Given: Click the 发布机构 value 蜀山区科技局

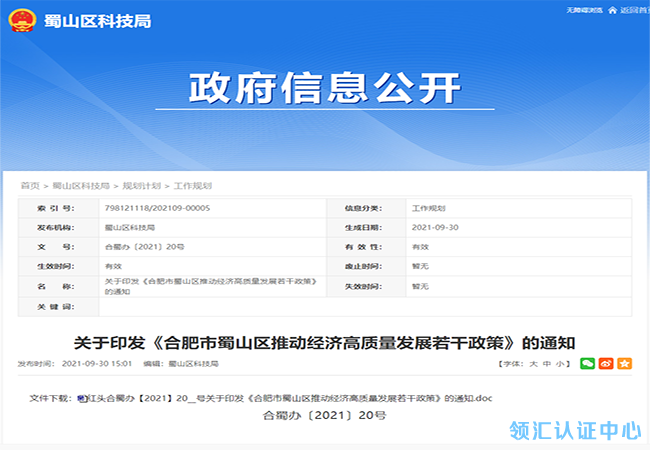Looking at the screenshot, I should 130,227.
